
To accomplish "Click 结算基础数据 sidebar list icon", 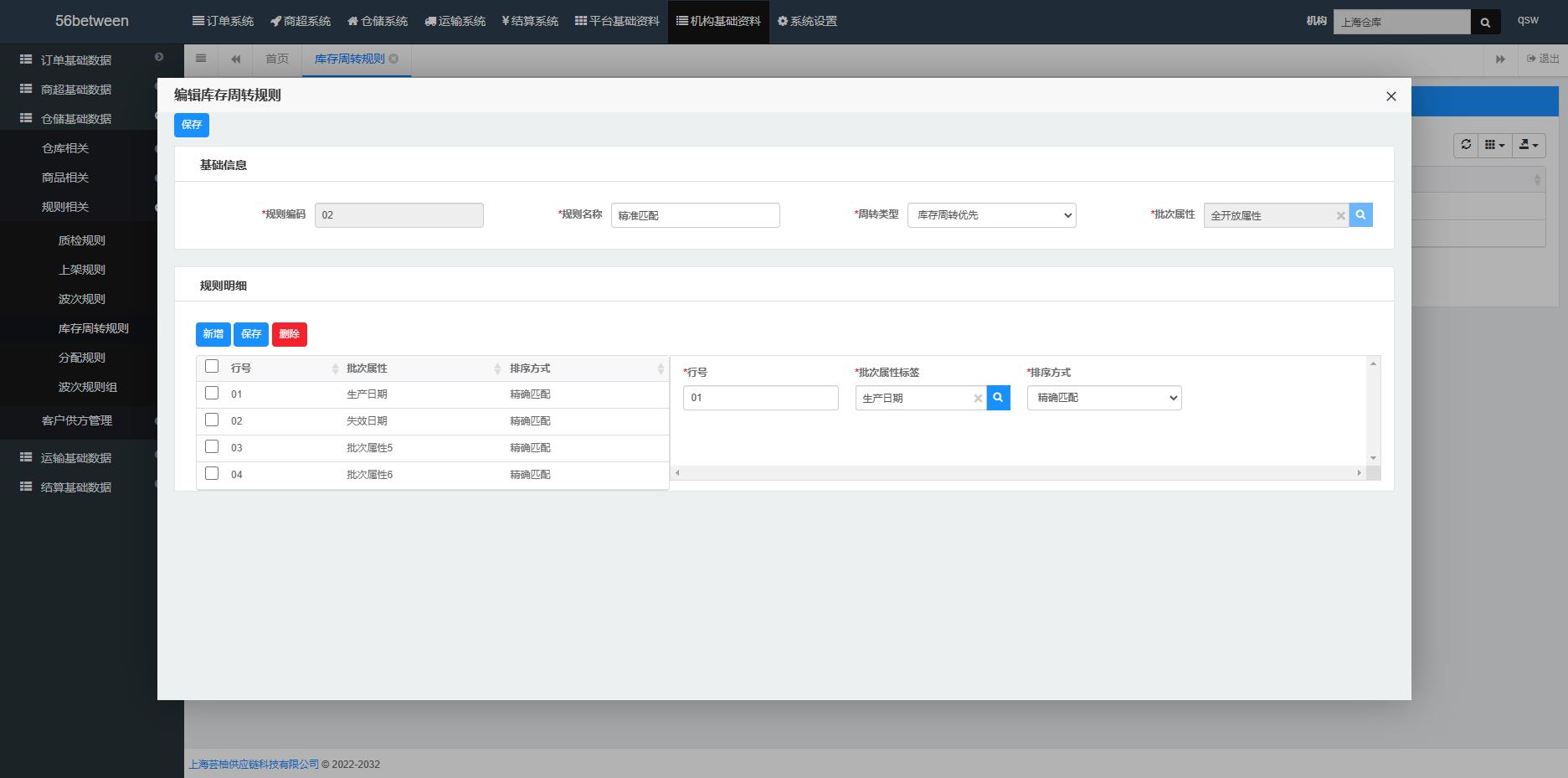I will (x=26, y=487).
